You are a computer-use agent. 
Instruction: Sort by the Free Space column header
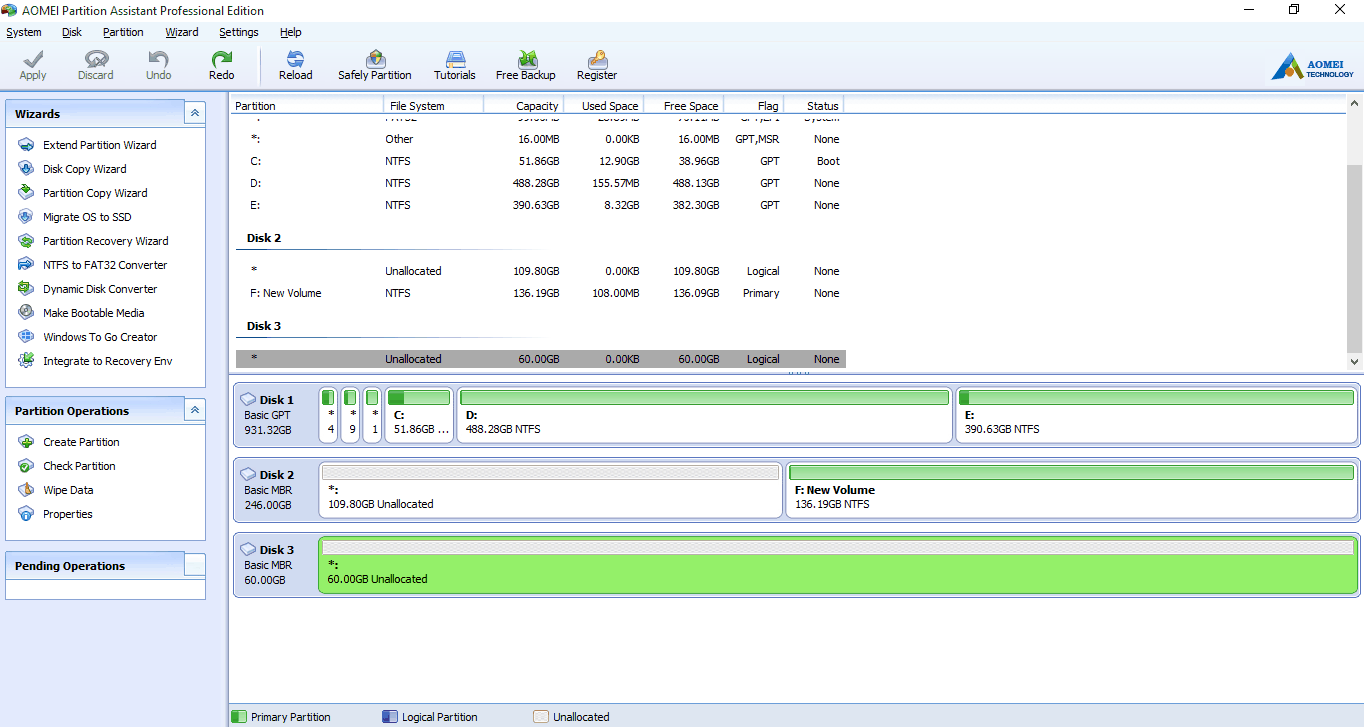pyautogui.click(x=683, y=105)
